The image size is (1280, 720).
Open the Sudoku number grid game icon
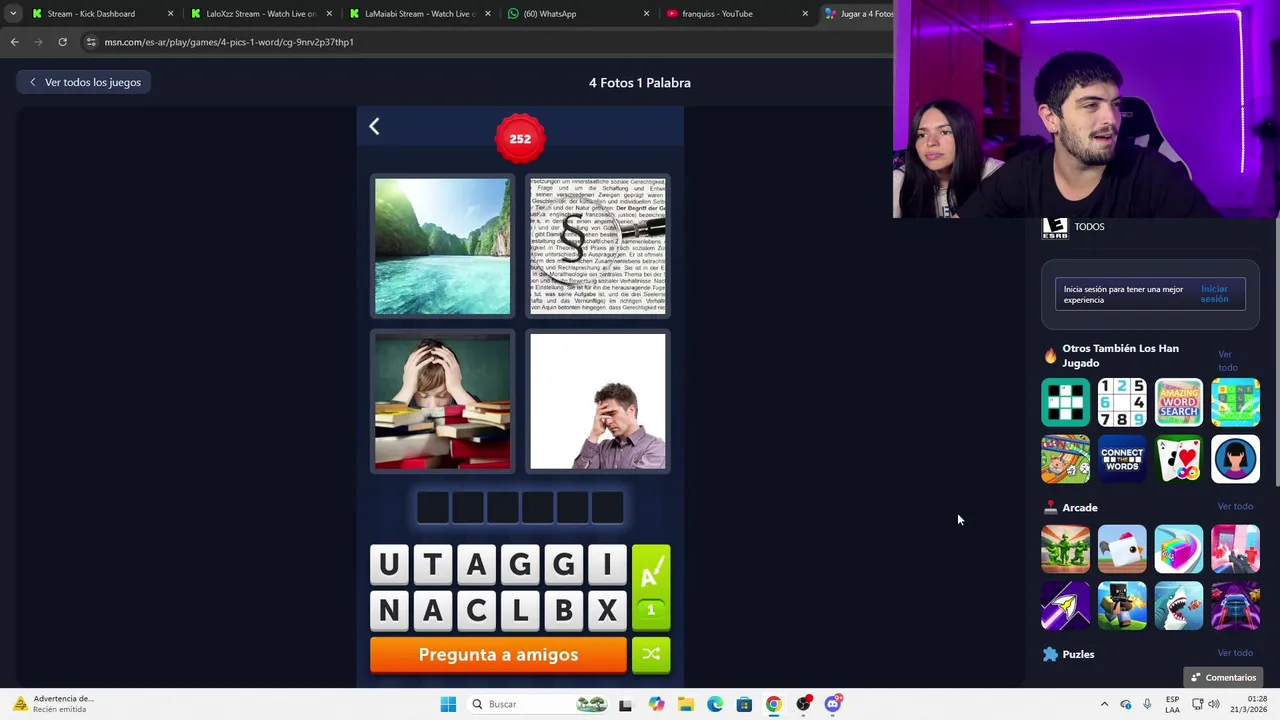tap(1122, 402)
